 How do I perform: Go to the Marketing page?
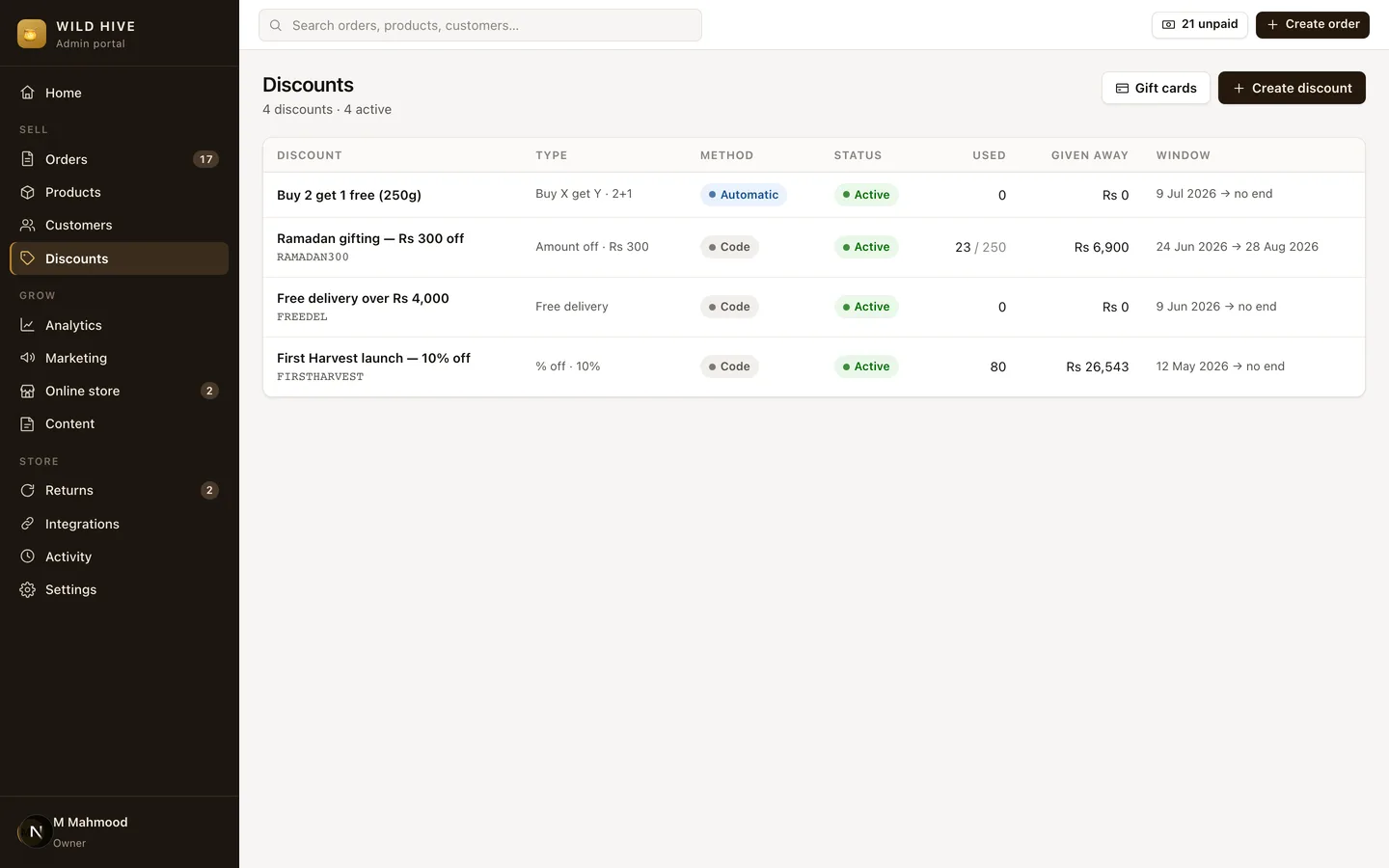tap(120, 358)
